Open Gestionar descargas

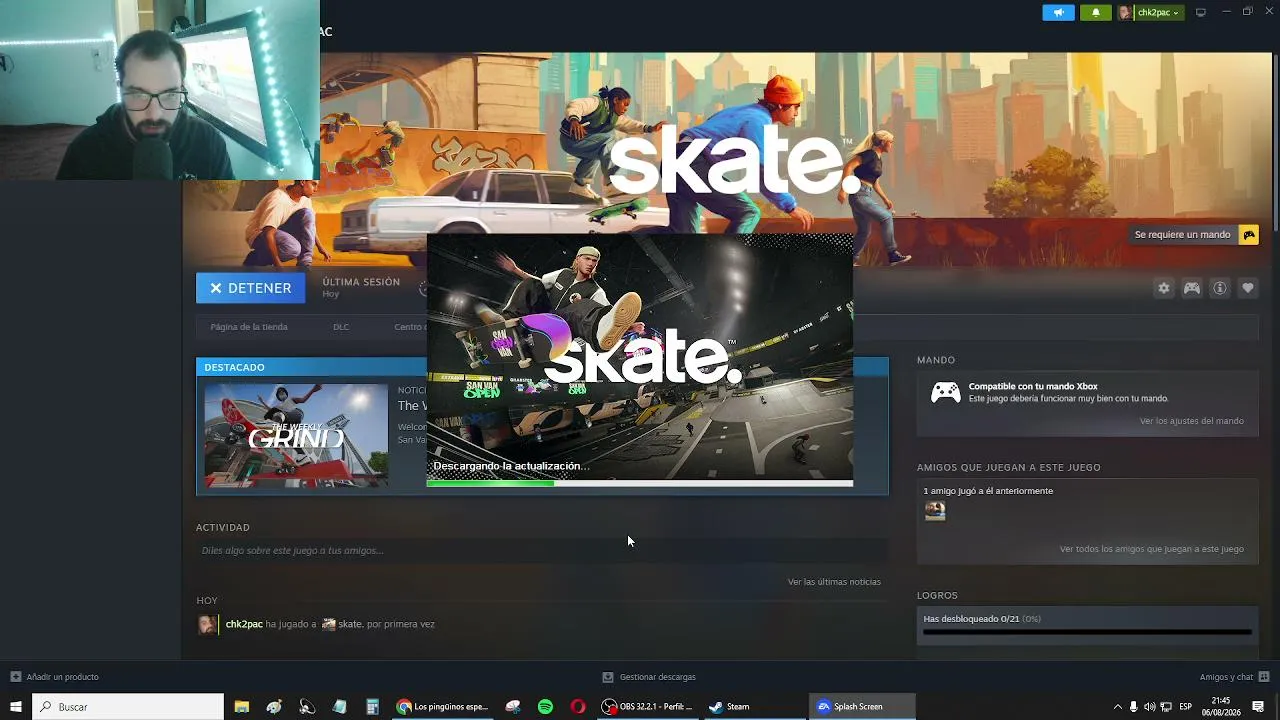tap(657, 677)
